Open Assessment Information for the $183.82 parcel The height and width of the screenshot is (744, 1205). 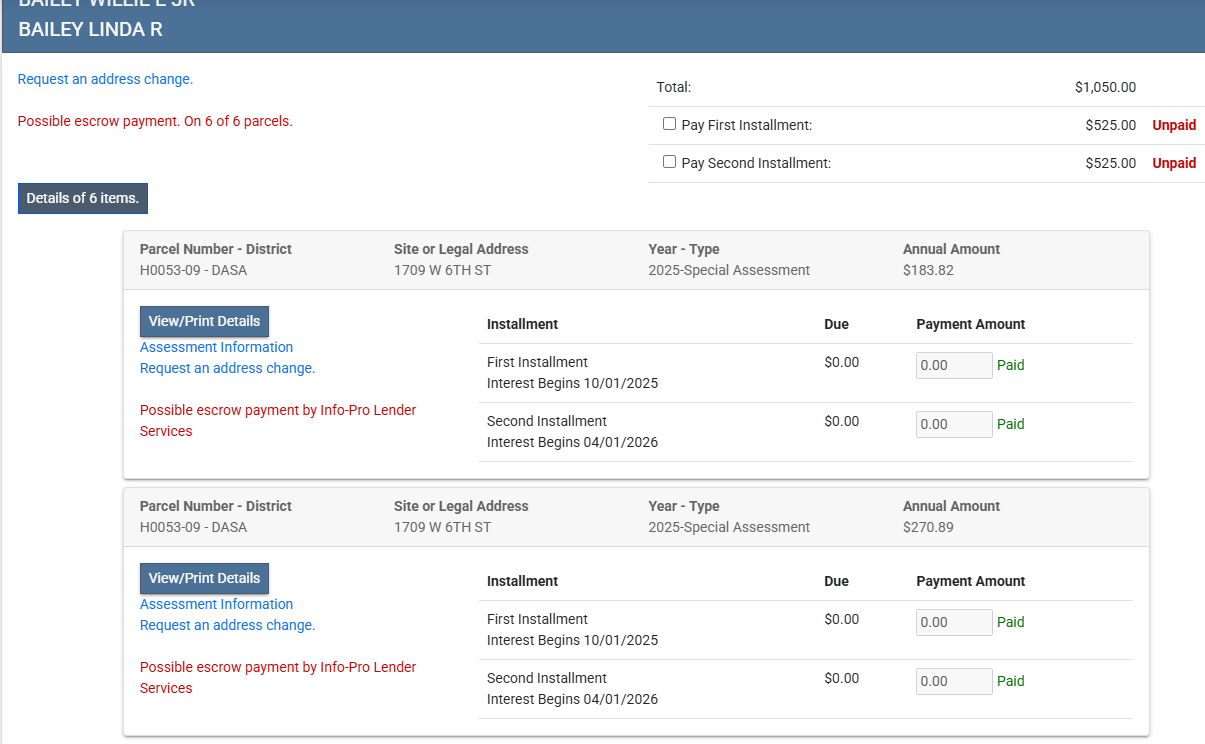click(216, 347)
